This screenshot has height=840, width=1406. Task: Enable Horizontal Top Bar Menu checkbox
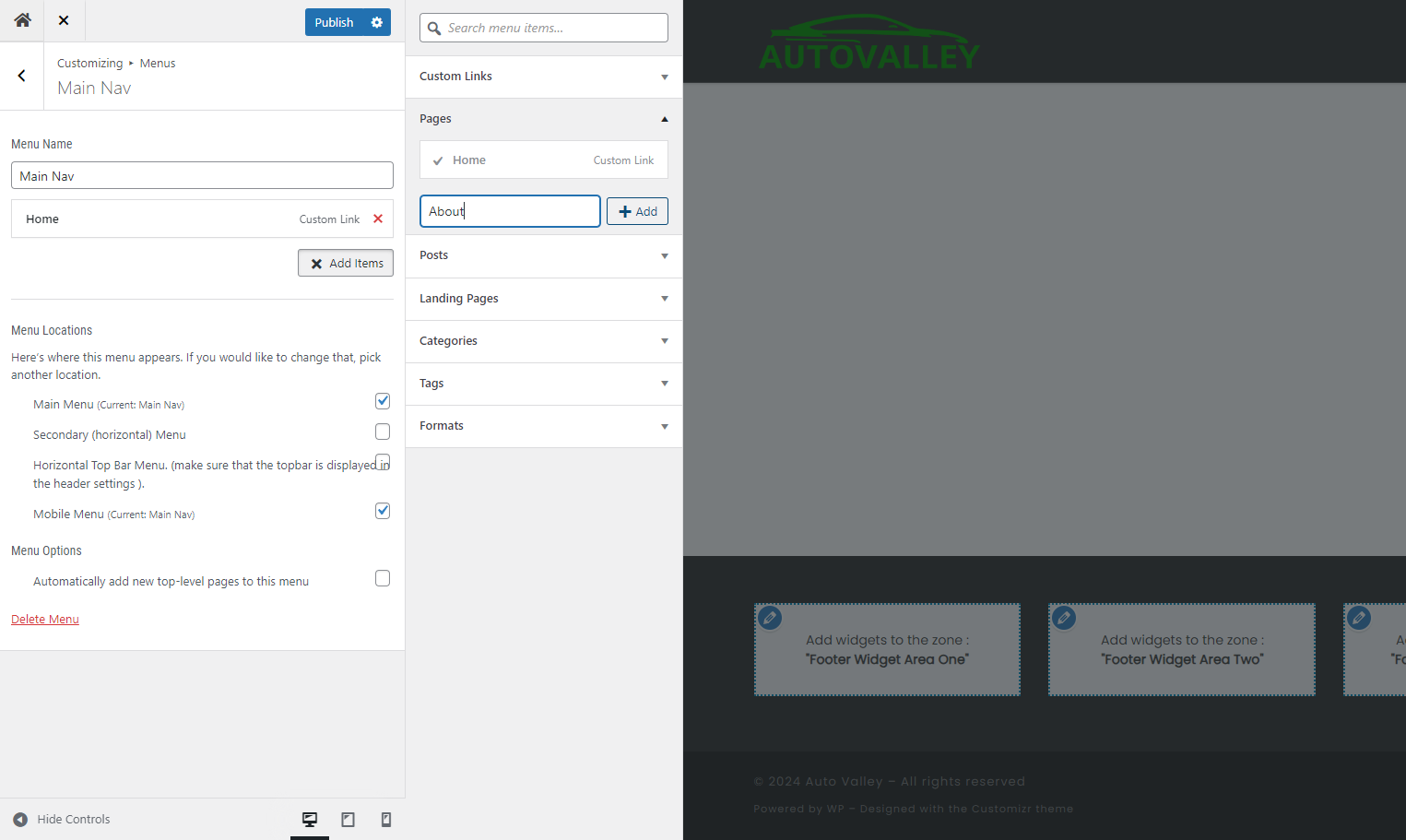[x=383, y=462]
